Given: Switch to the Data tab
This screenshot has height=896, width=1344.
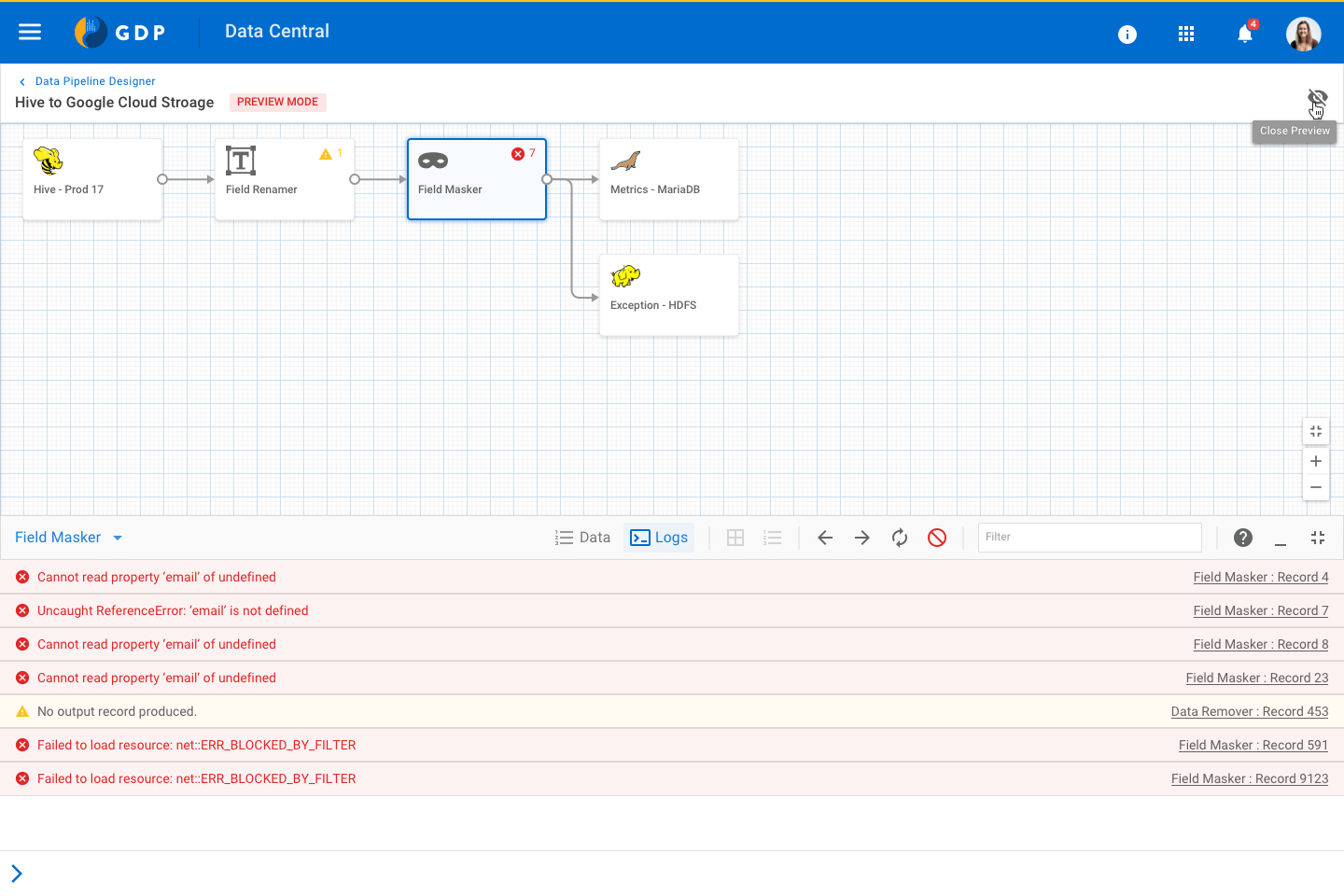Looking at the screenshot, I should coord(582,537).
